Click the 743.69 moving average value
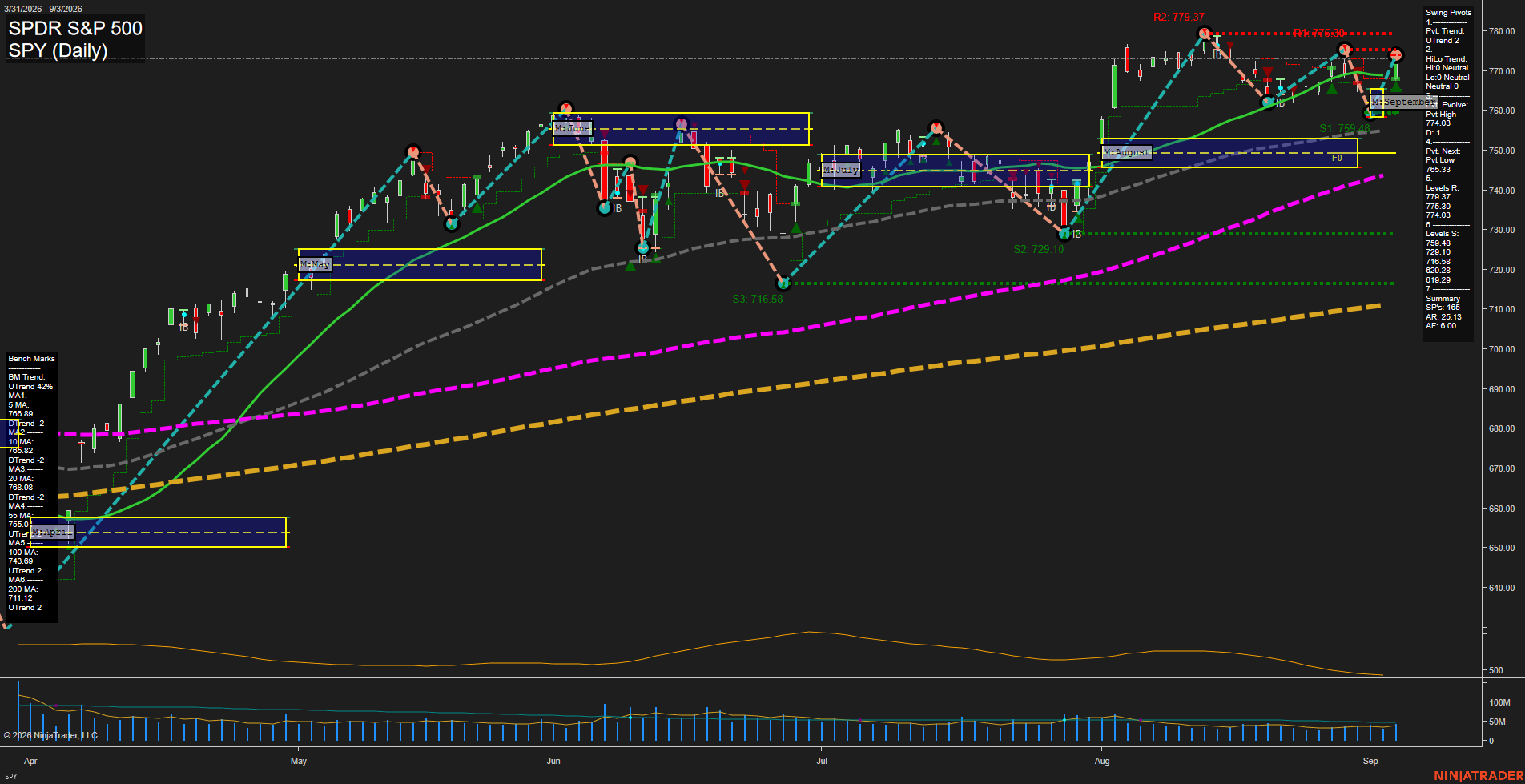This screenshot has width=1525, height=784. [21, 561]
